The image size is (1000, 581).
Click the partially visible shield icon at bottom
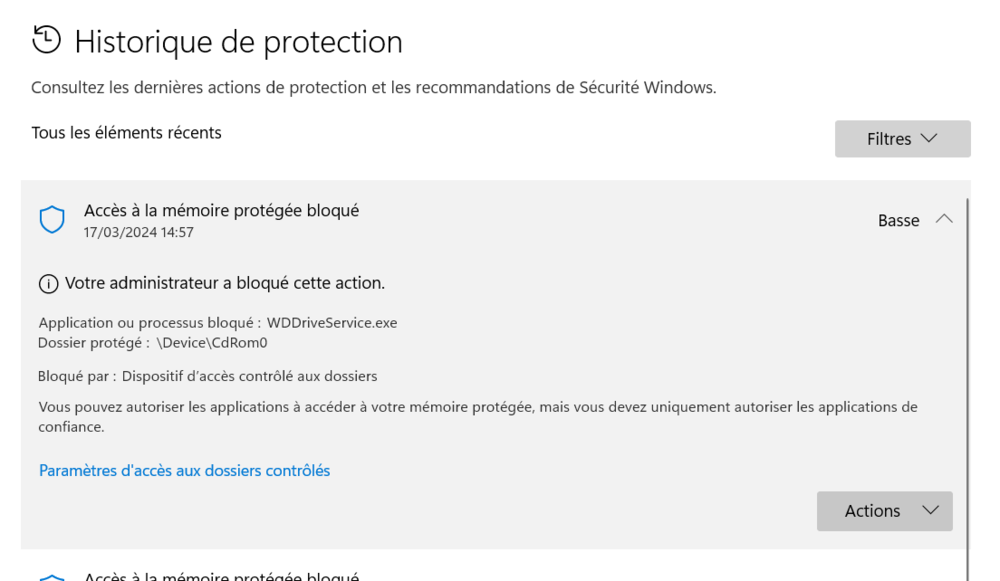[52, 576]
